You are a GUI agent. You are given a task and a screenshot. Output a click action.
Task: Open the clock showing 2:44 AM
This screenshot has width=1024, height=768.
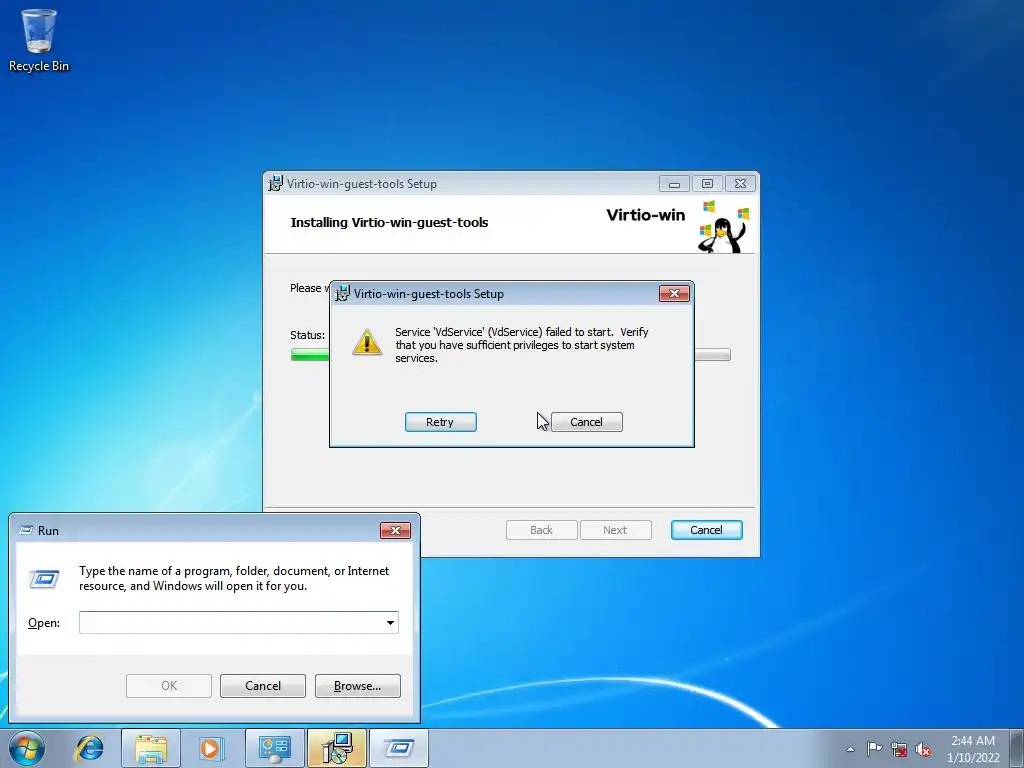(973, 748)
